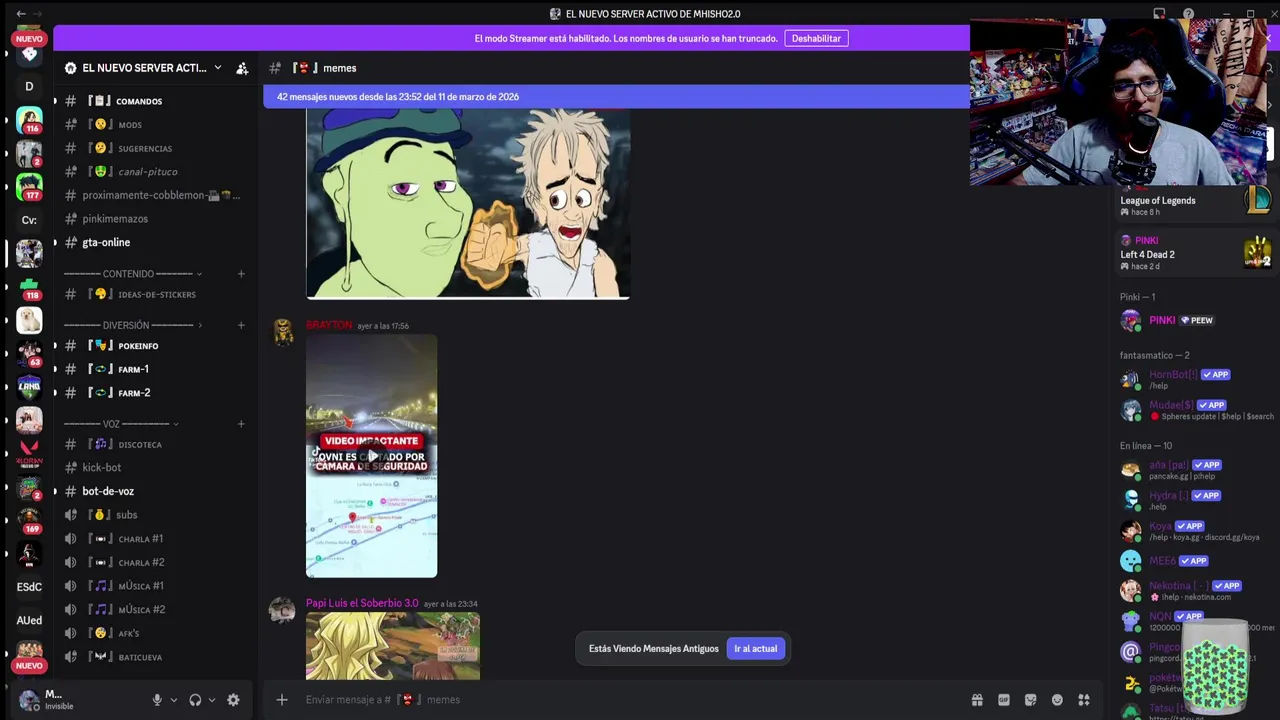The height and width of the screenshot is (720, 1280).
Task: Open microphone input options arrow
Action: (174, 700)
